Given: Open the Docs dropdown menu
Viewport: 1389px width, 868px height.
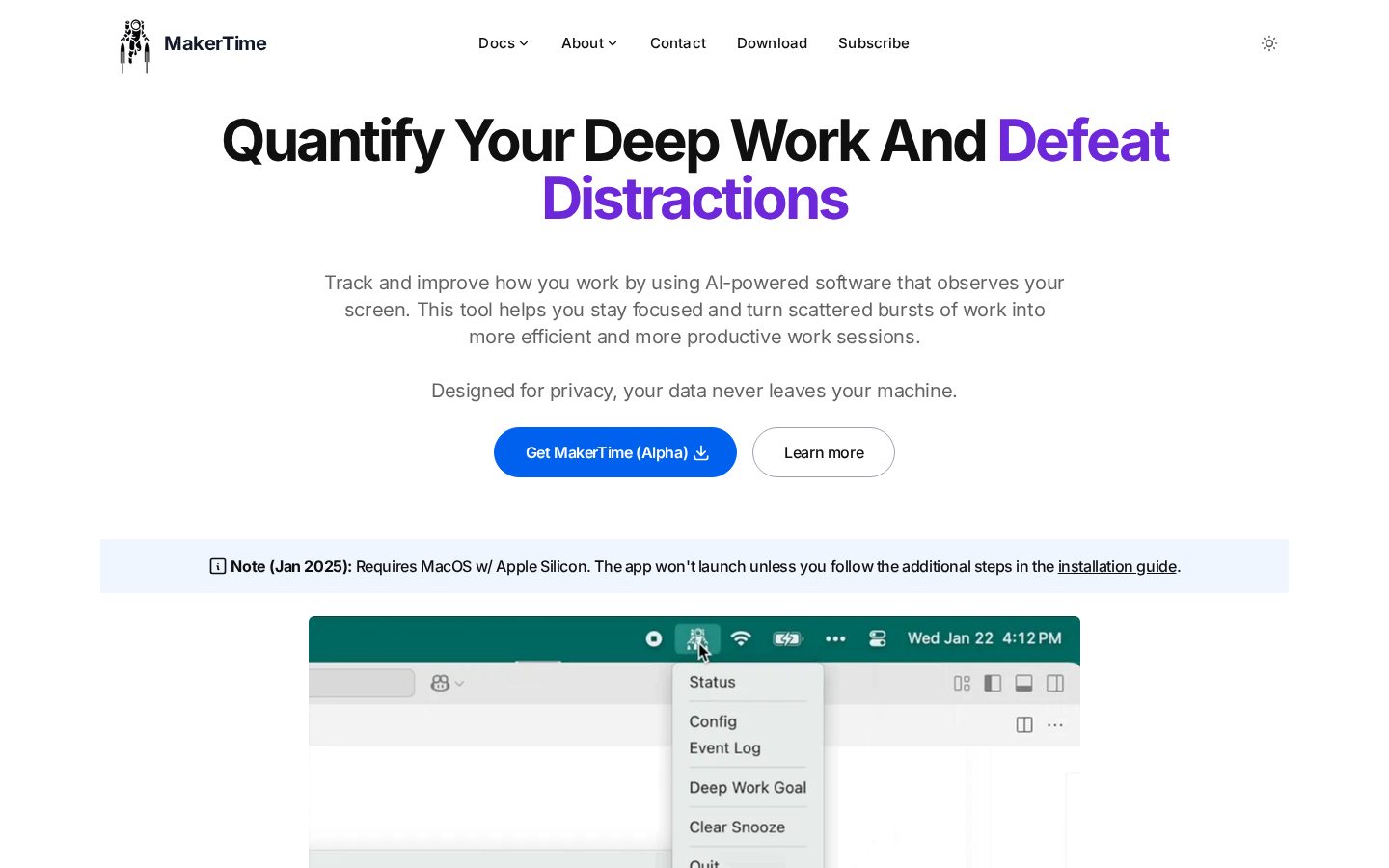Looking at the screenshot, I should point(504,43).
